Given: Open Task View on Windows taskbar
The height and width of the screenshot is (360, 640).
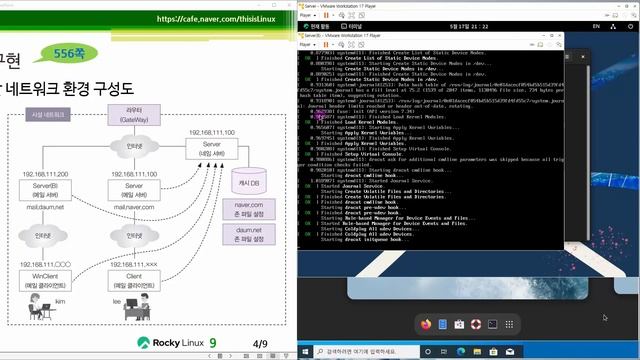Looking at the screenshot, I should 444,351.
